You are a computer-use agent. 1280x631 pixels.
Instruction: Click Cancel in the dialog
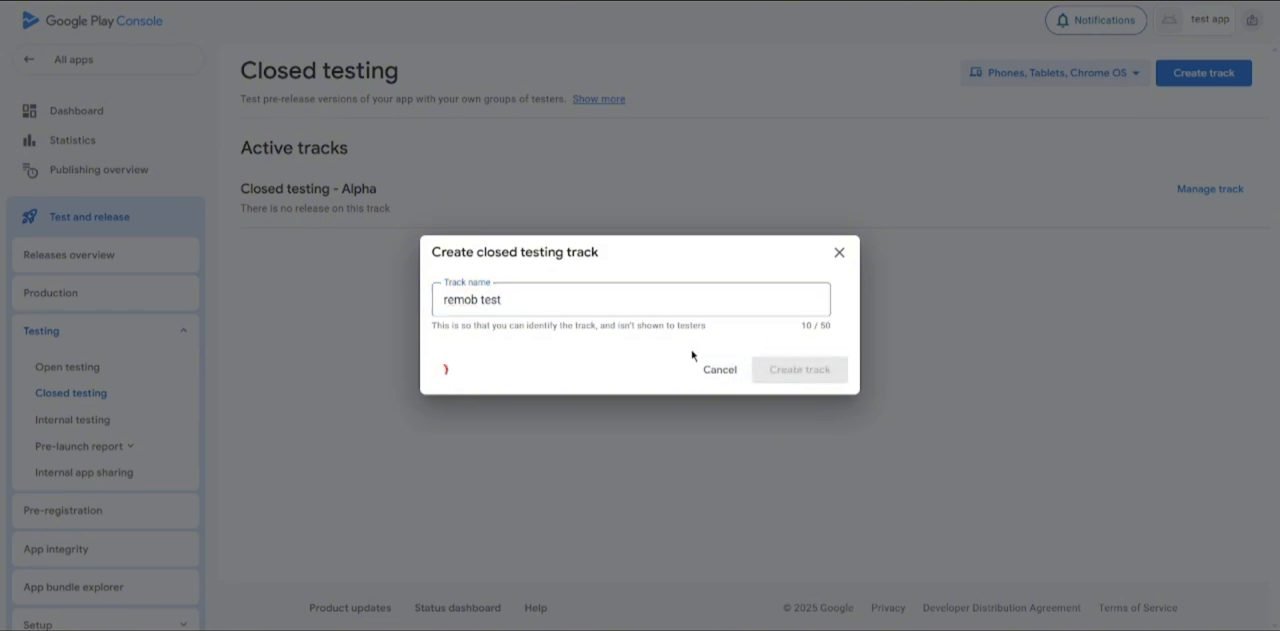pos(720,370)
